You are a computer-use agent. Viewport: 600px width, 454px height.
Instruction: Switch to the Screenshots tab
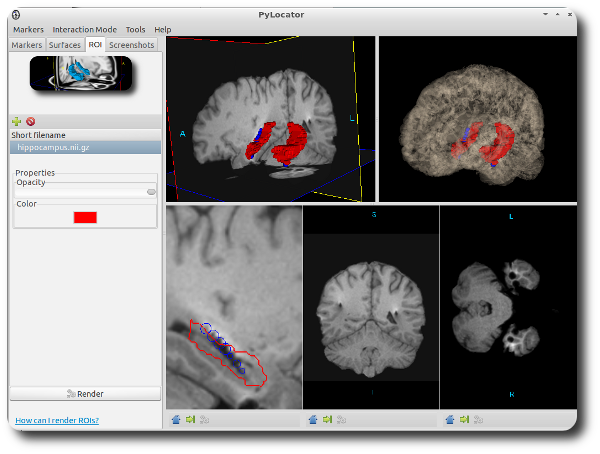tap(132, 45)
